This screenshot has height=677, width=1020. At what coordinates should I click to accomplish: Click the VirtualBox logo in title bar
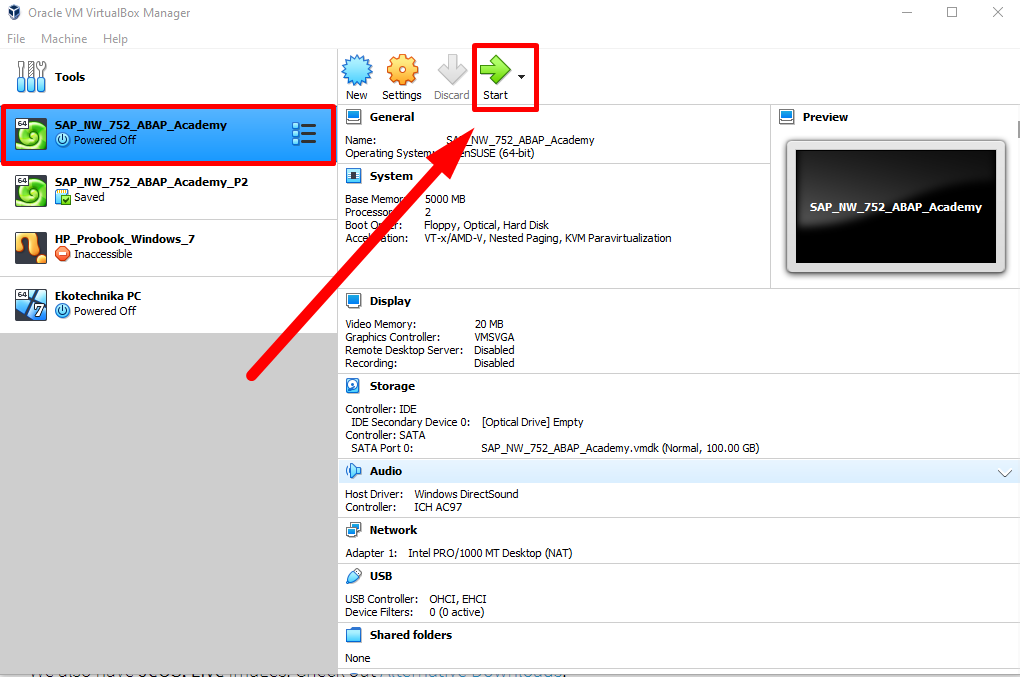(x=14, y=12)
